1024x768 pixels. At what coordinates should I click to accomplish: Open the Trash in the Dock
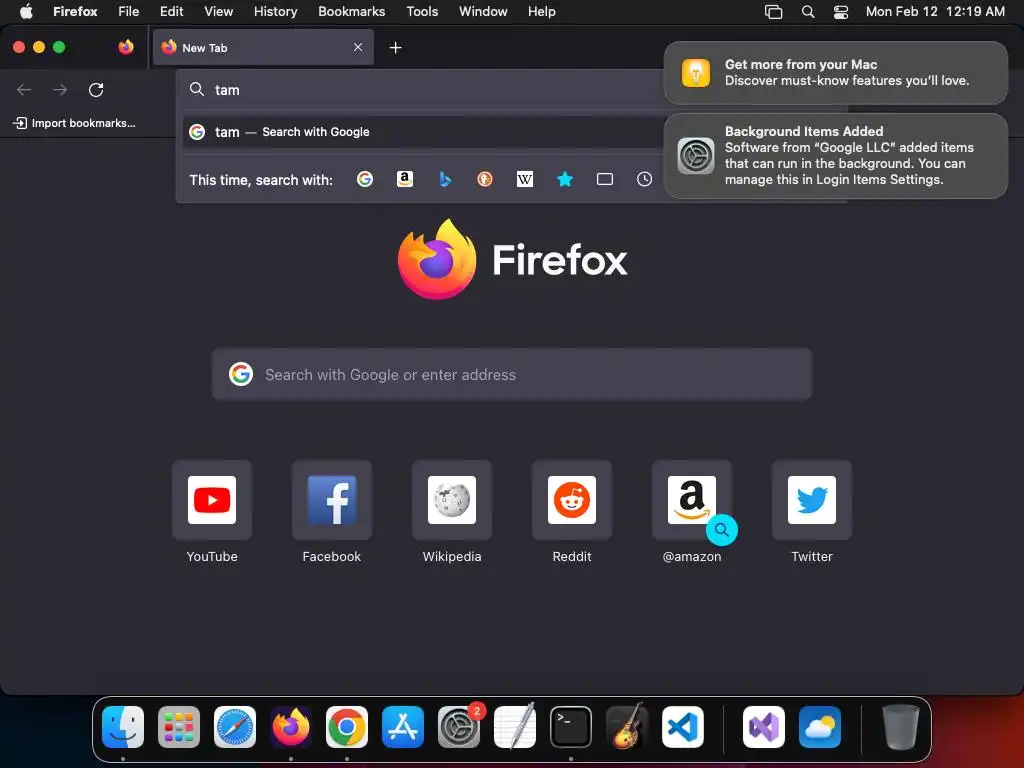[901, 727]
